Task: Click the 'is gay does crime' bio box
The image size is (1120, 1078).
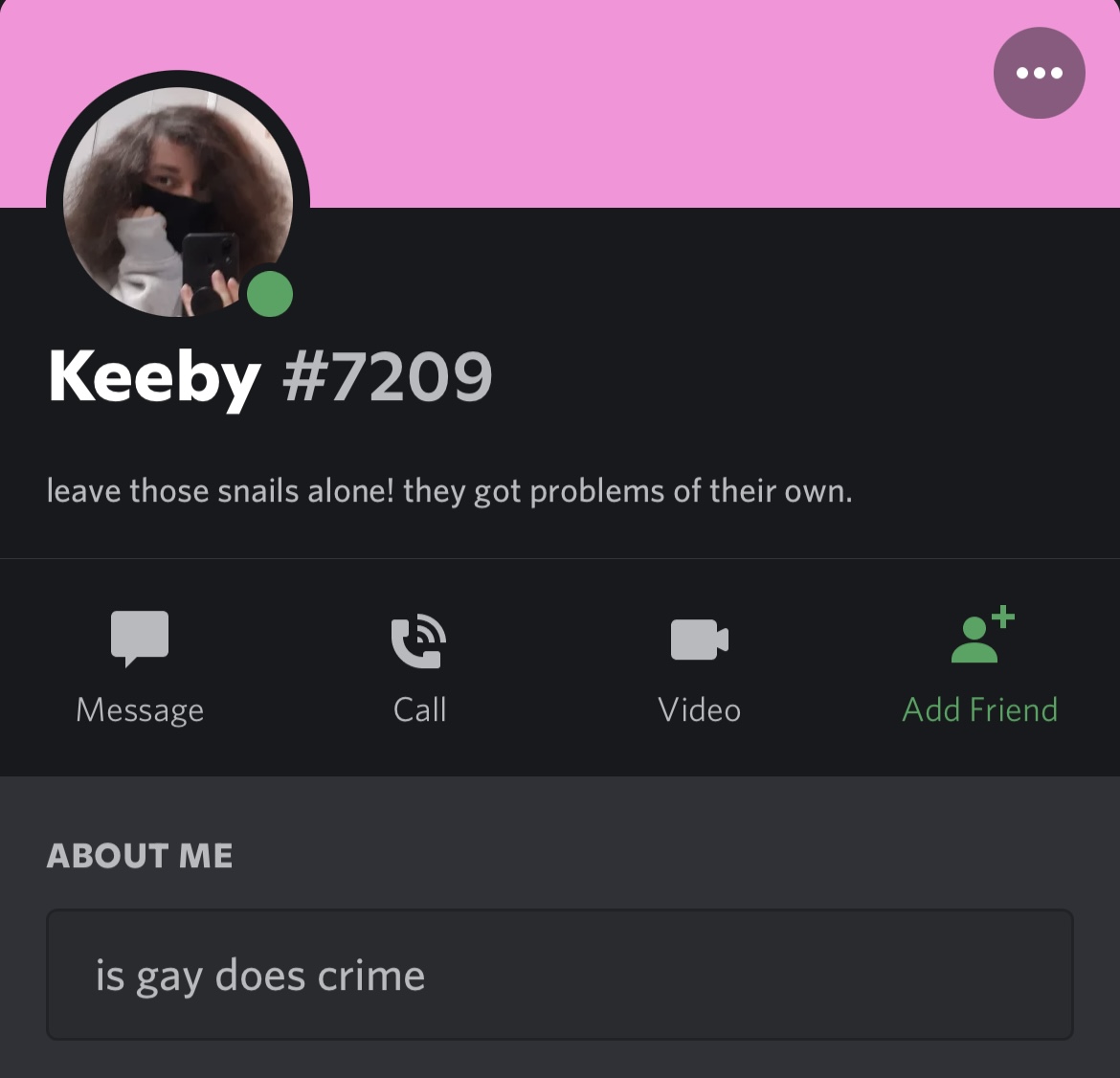Action: point(560,975)
